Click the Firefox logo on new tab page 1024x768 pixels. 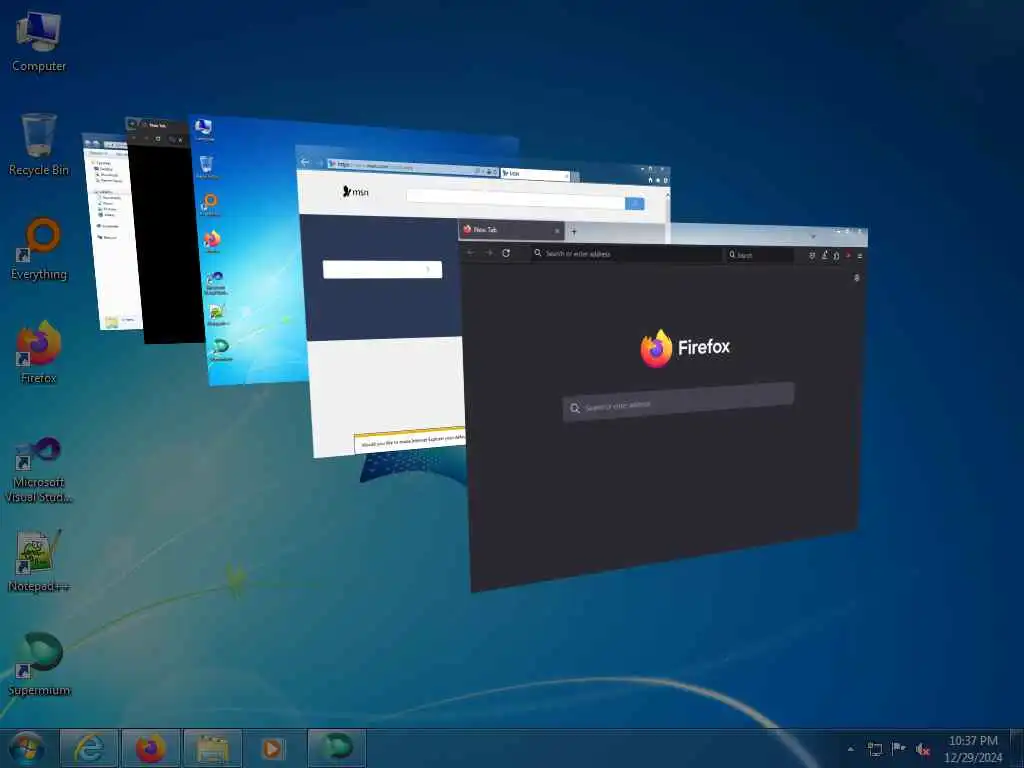click(x=685, y=348)
